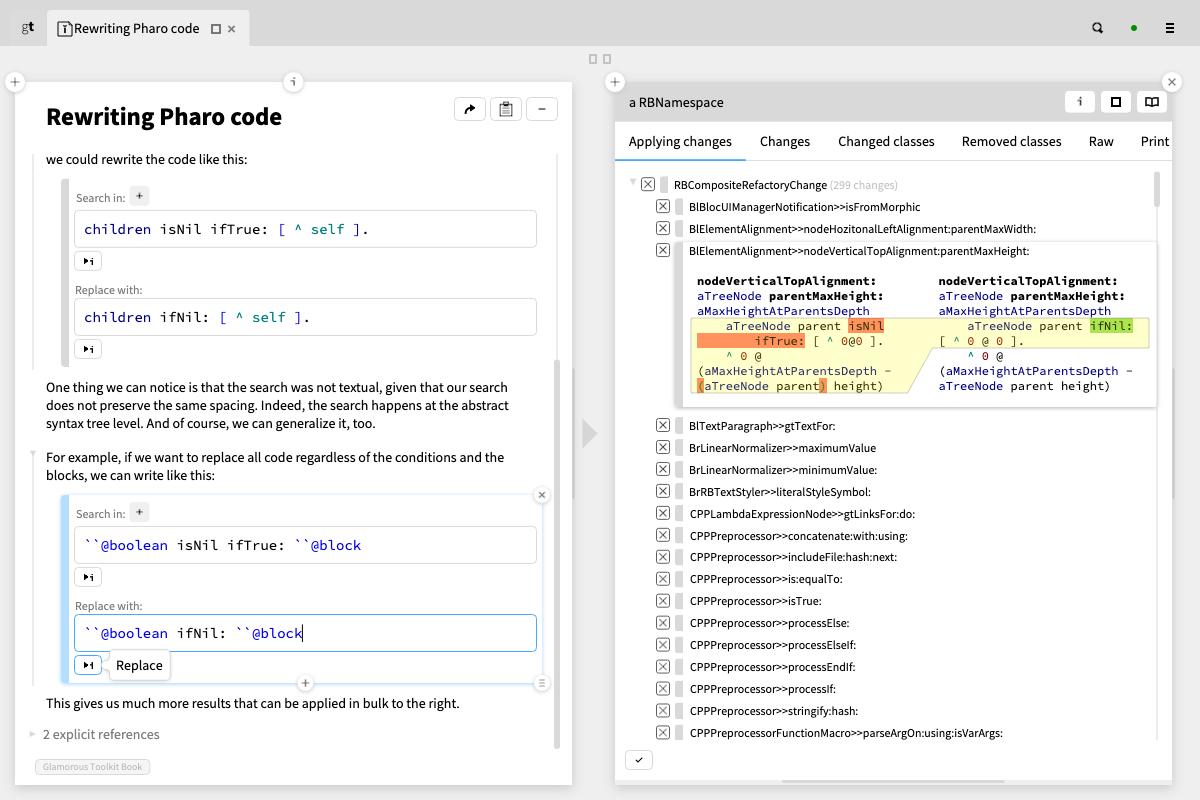Open the Removed classes tab
This screenshot has width=1200, height=800.
point(1012,141)
